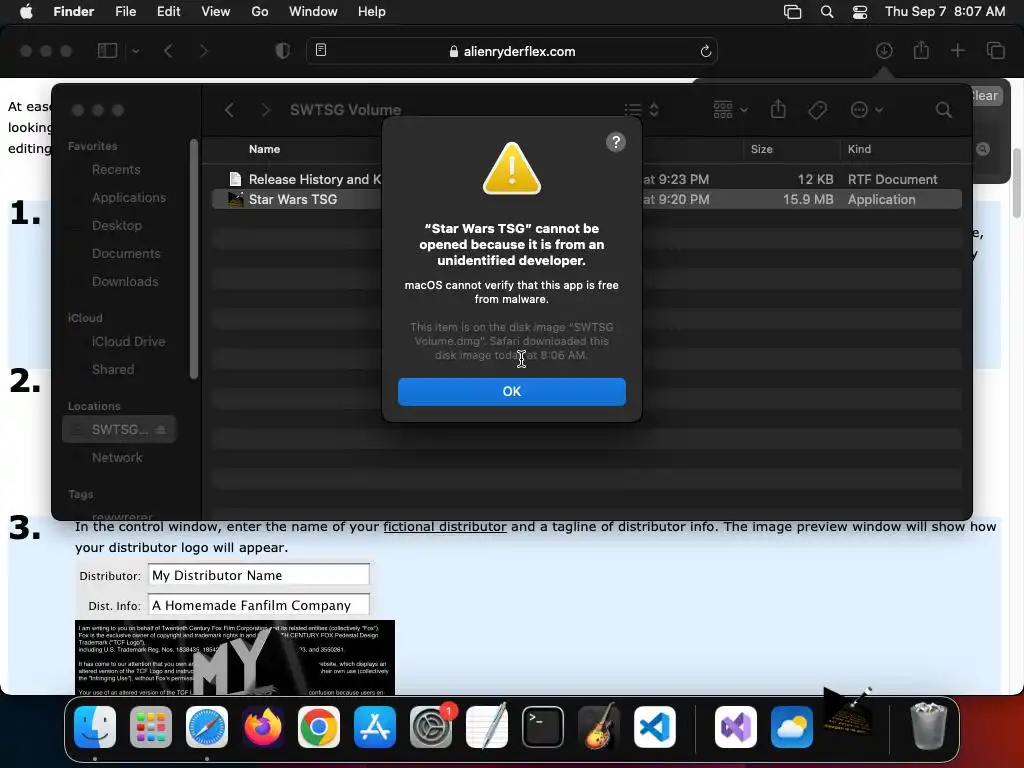Open Google Chrome from the Dock
Screen dimensions: 1024x768
tap(319, 727)
